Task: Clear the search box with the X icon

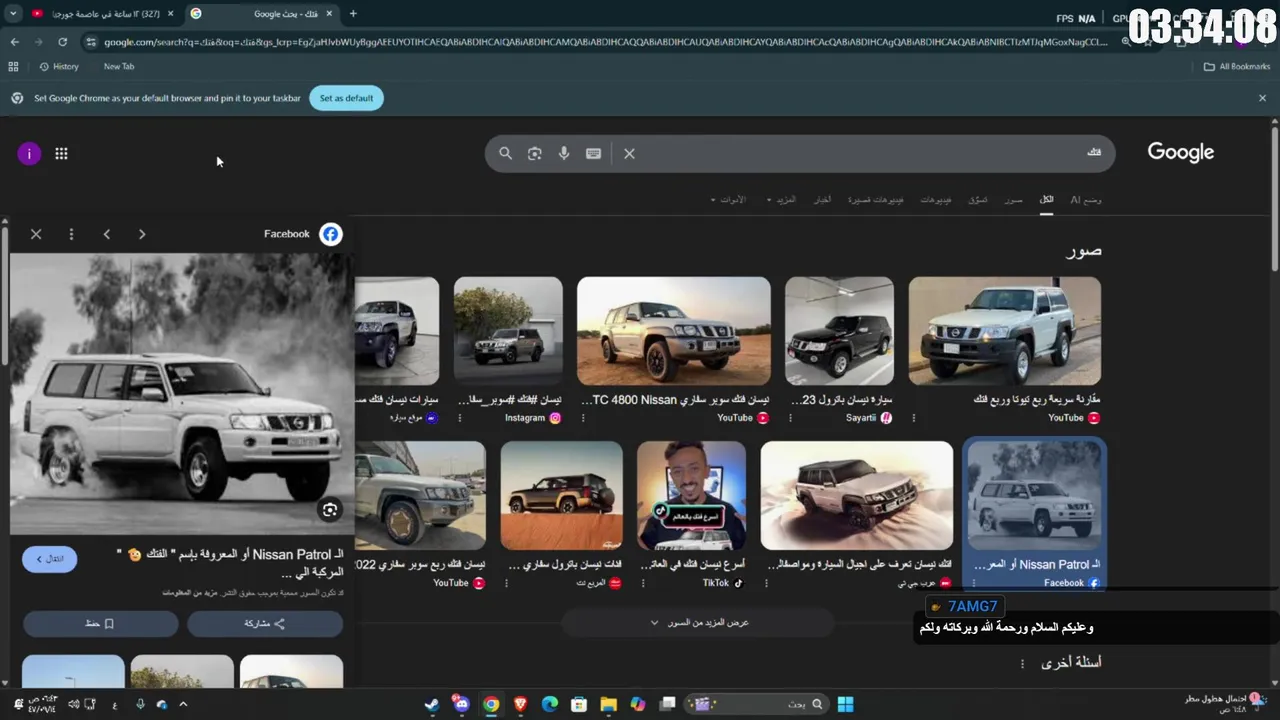Action: [629, 153]
